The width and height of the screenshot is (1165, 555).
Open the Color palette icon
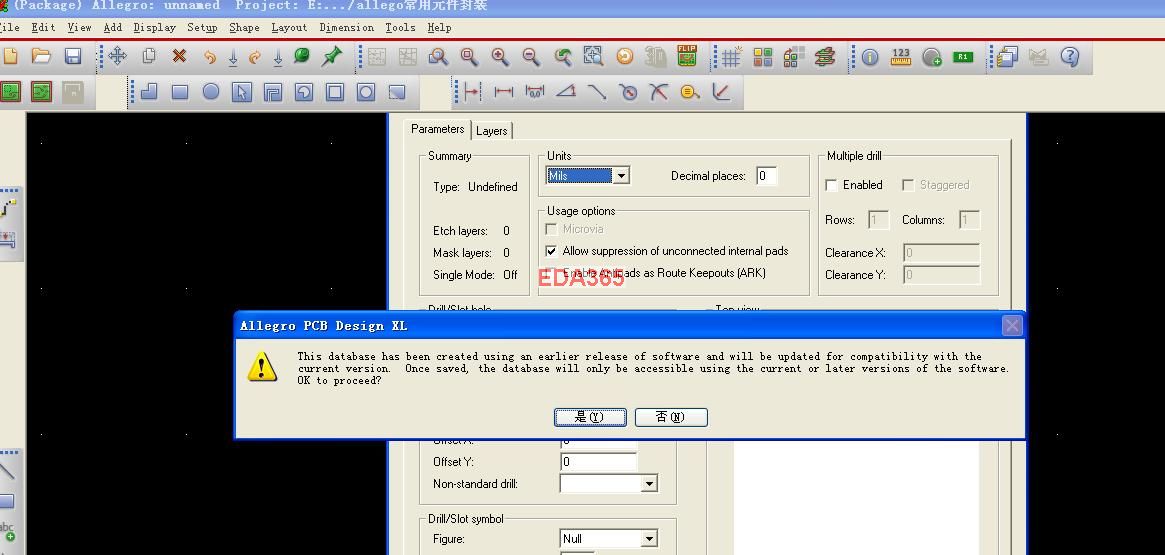tap(763, 56)
